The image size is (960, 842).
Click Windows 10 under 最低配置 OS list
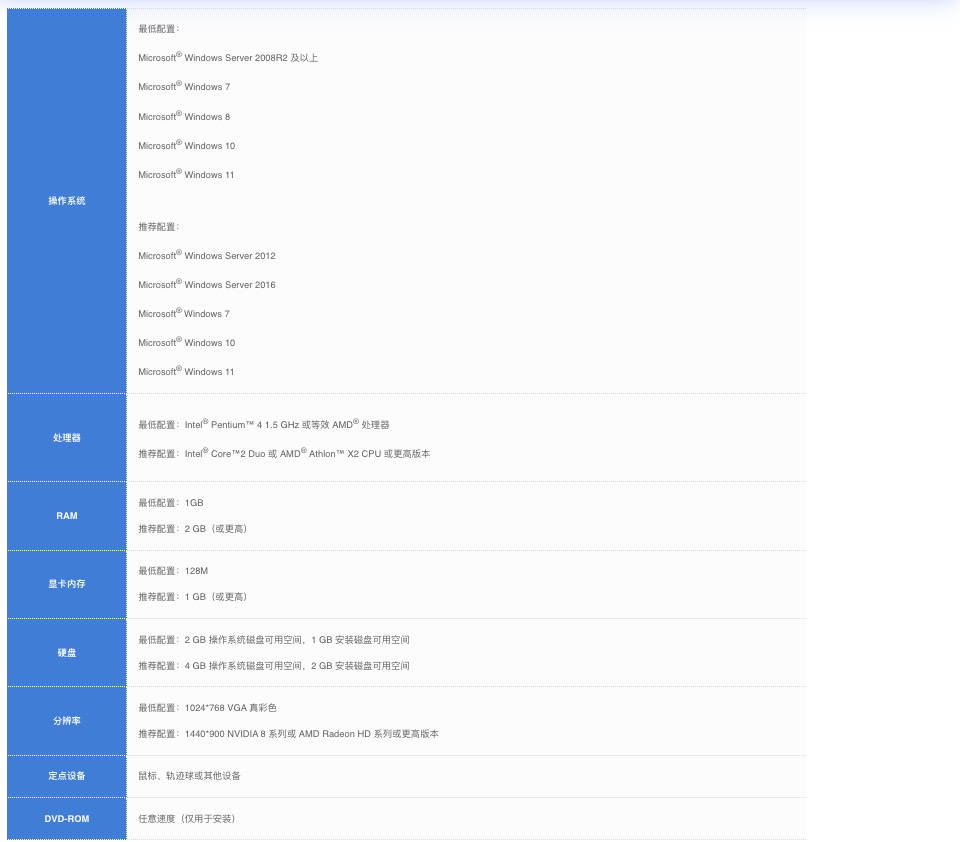tap(187, 145)
